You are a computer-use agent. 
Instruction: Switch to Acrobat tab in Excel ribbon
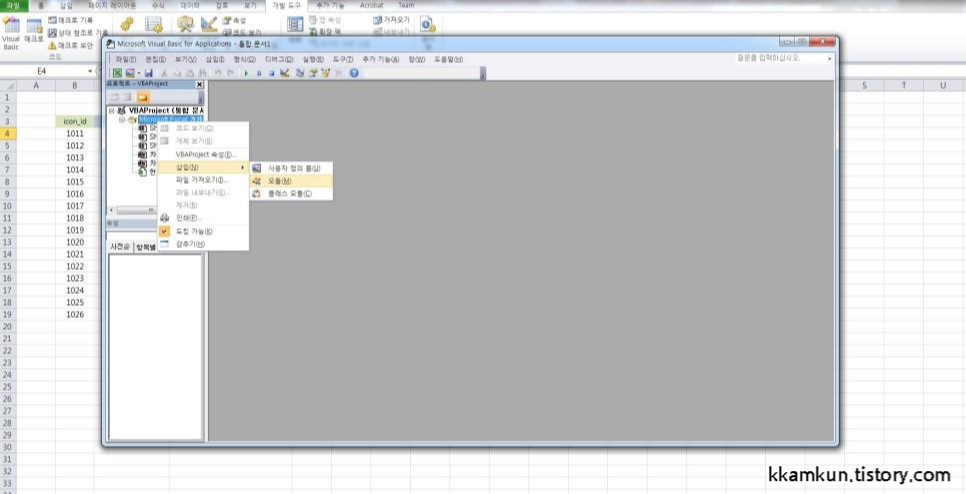pos(371,6)
